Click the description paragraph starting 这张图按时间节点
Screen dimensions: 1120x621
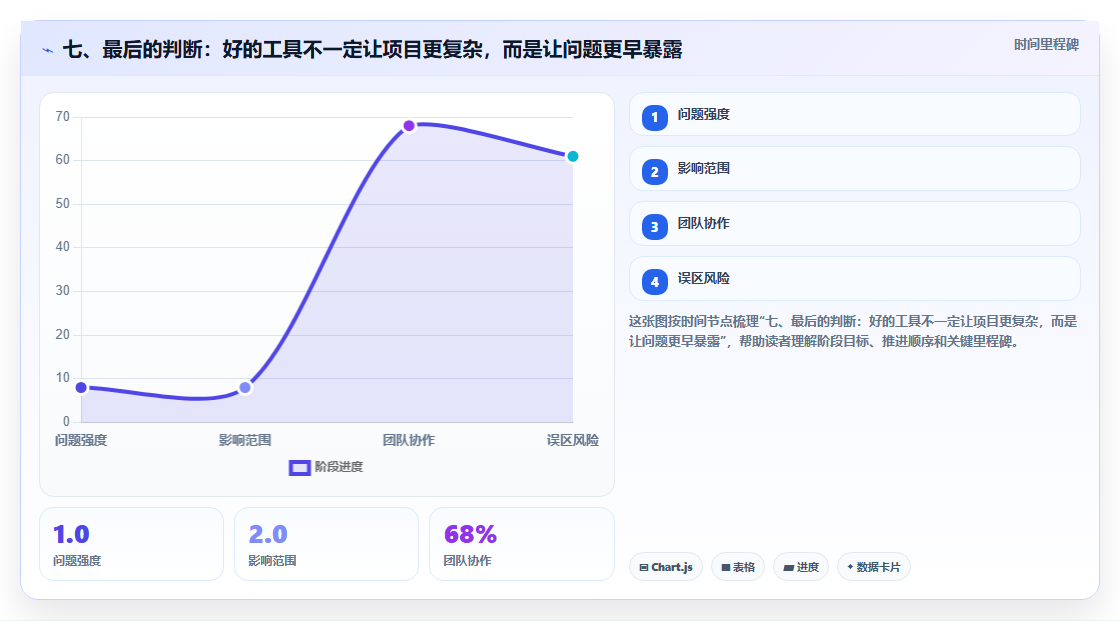853,332
